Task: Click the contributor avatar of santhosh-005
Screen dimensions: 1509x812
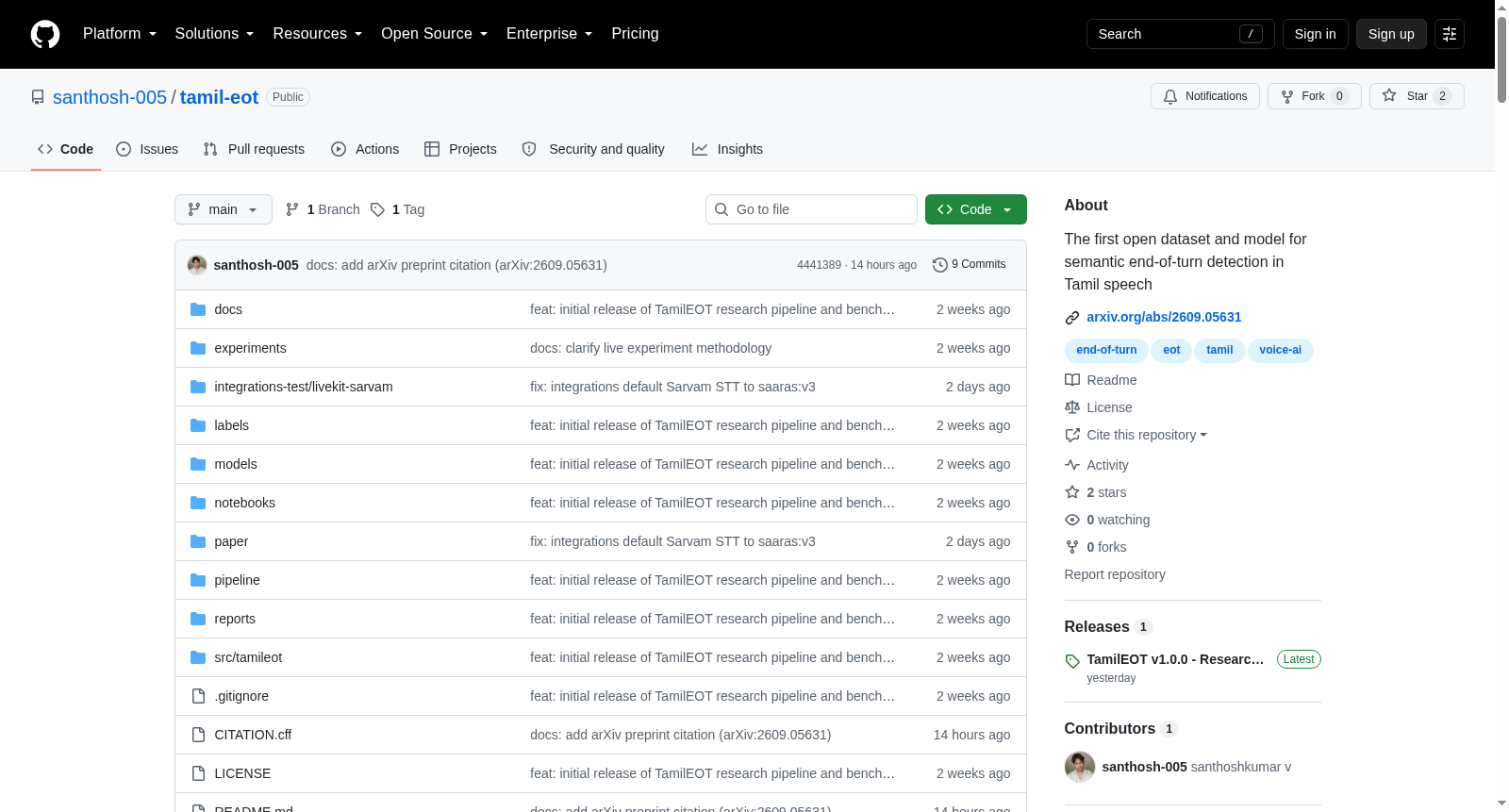Action: 1080,767
